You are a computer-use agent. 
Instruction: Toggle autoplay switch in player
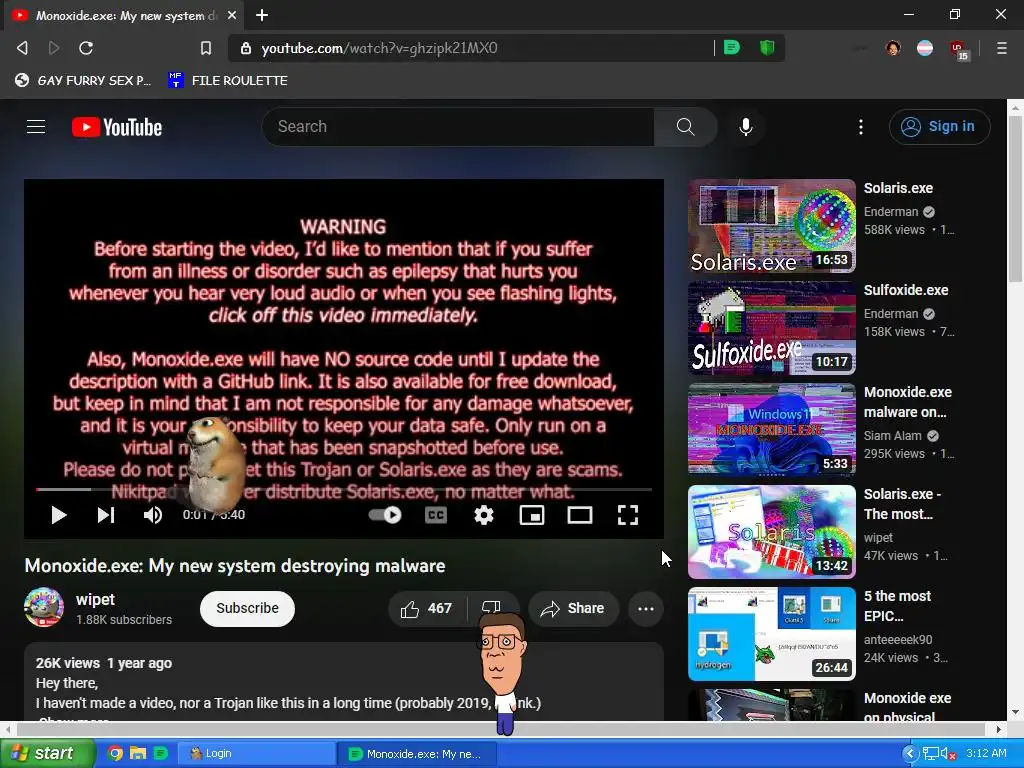[x=385, y=515]
